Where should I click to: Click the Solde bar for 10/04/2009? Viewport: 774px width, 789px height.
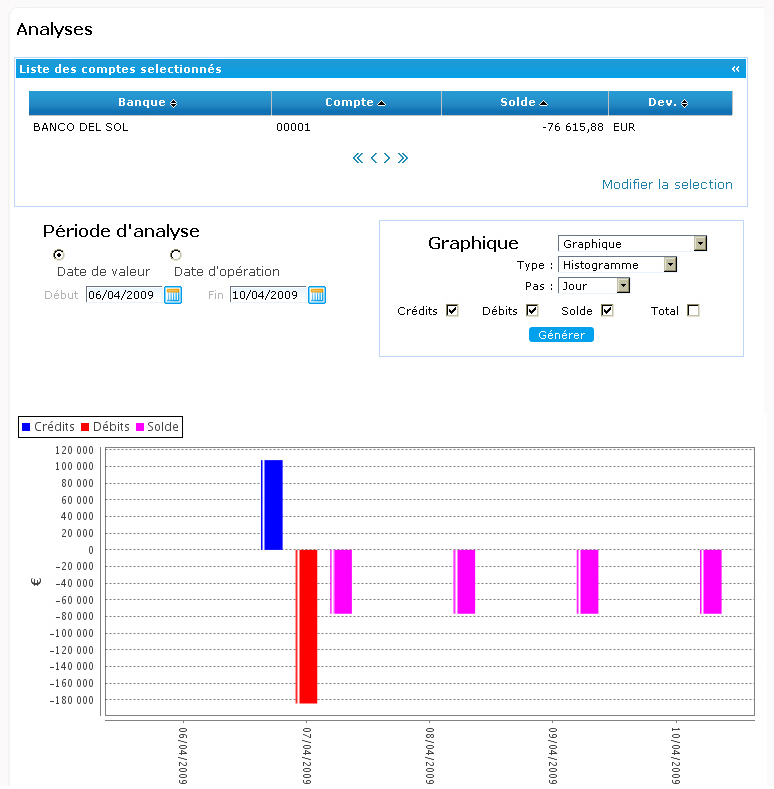(711, 582)
